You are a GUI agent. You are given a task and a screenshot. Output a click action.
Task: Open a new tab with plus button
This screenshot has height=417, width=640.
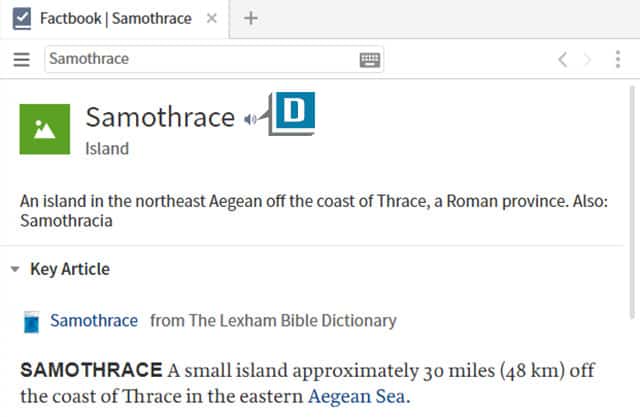point(251,19)
